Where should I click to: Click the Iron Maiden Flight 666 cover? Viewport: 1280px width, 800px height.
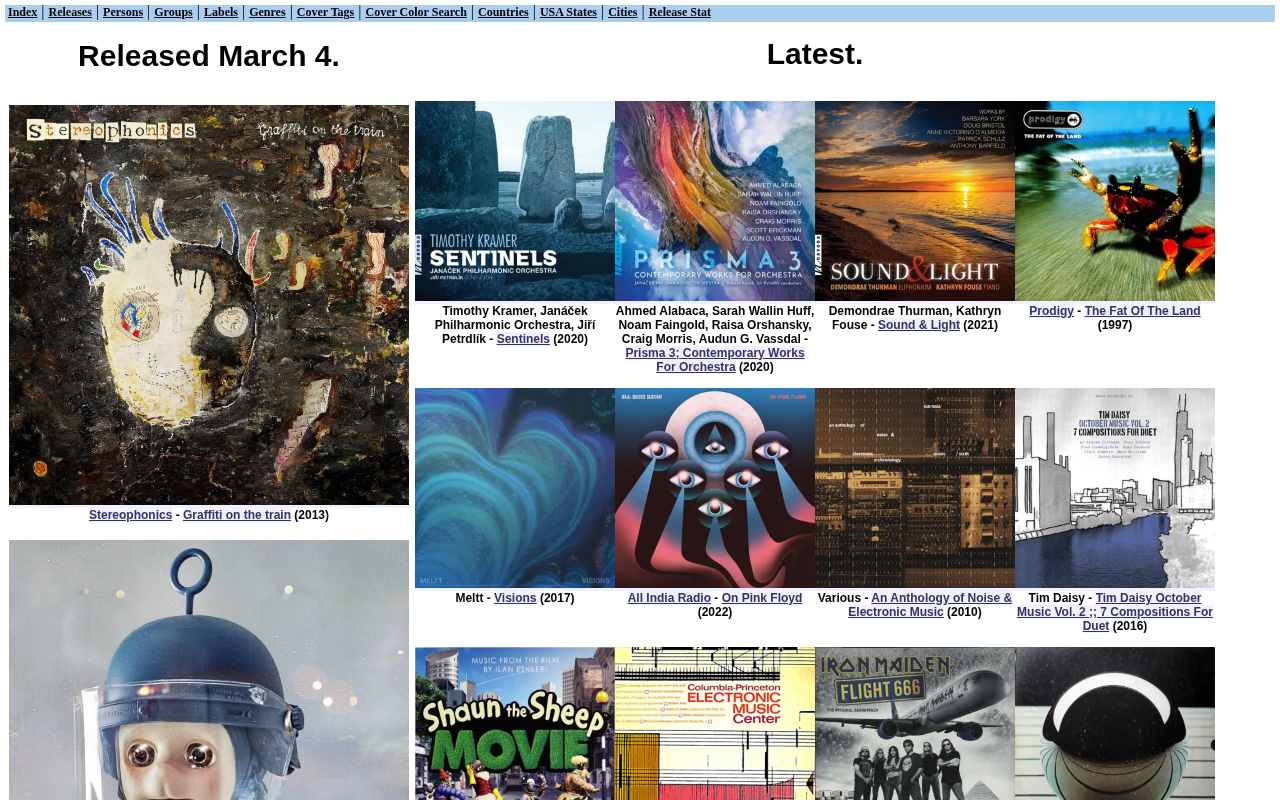click(x=915, y=723)
